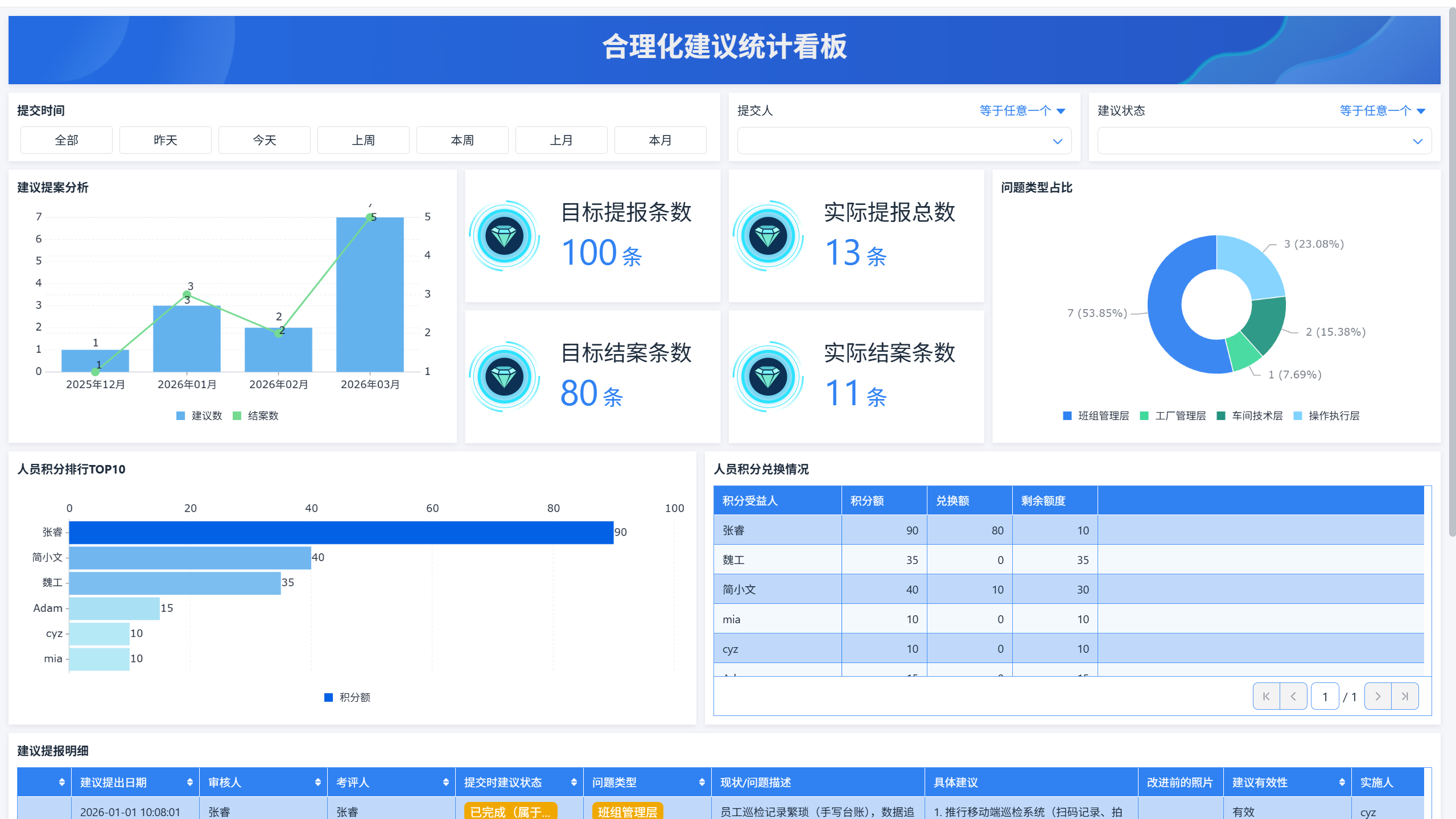Sort by 建议提出日期 column arrows

(x=189, y=783)
